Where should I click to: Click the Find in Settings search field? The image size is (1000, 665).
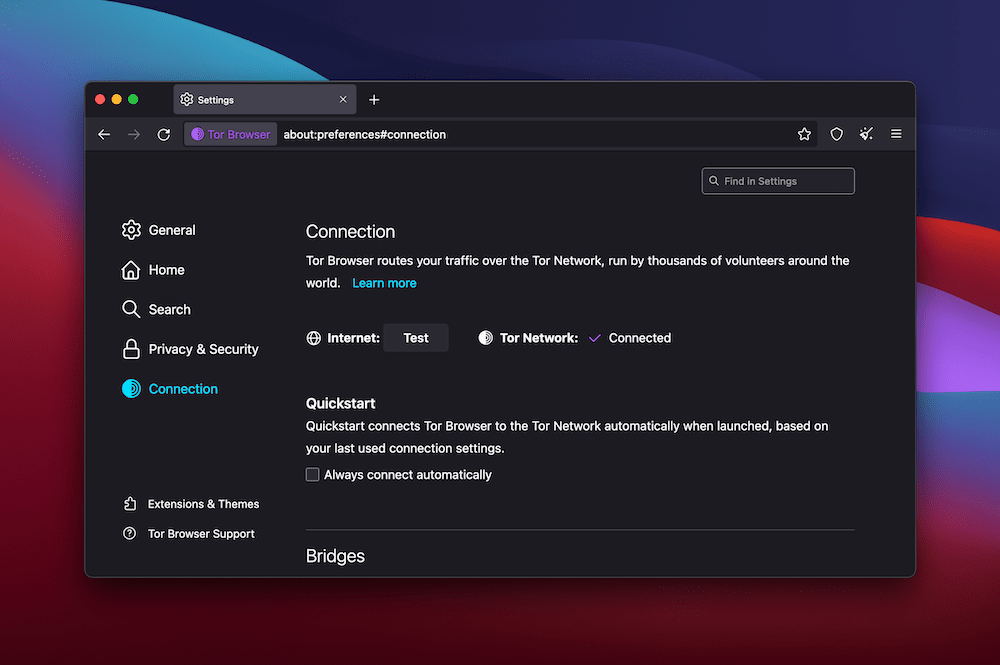(777, 180)
